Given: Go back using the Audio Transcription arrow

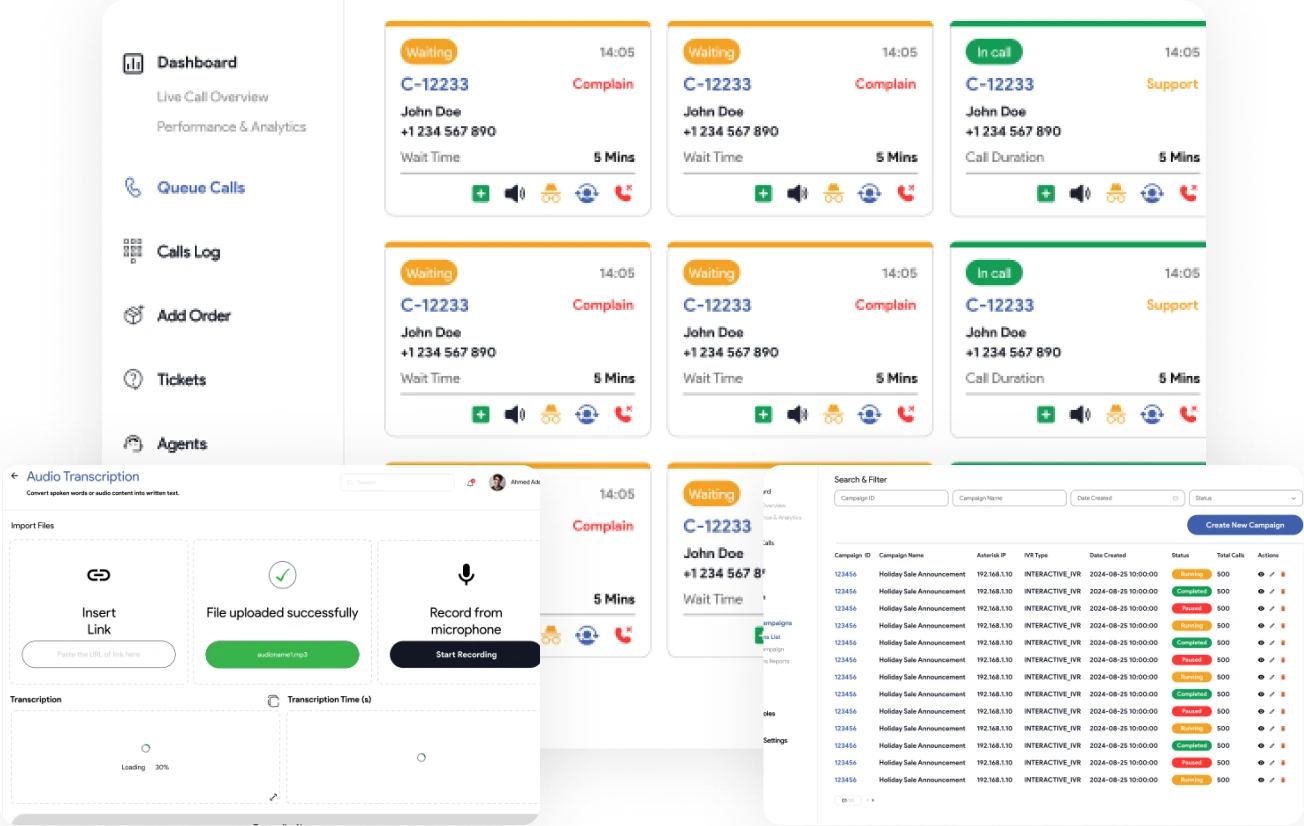Looking at the screenshot, I should click(15, 477).
